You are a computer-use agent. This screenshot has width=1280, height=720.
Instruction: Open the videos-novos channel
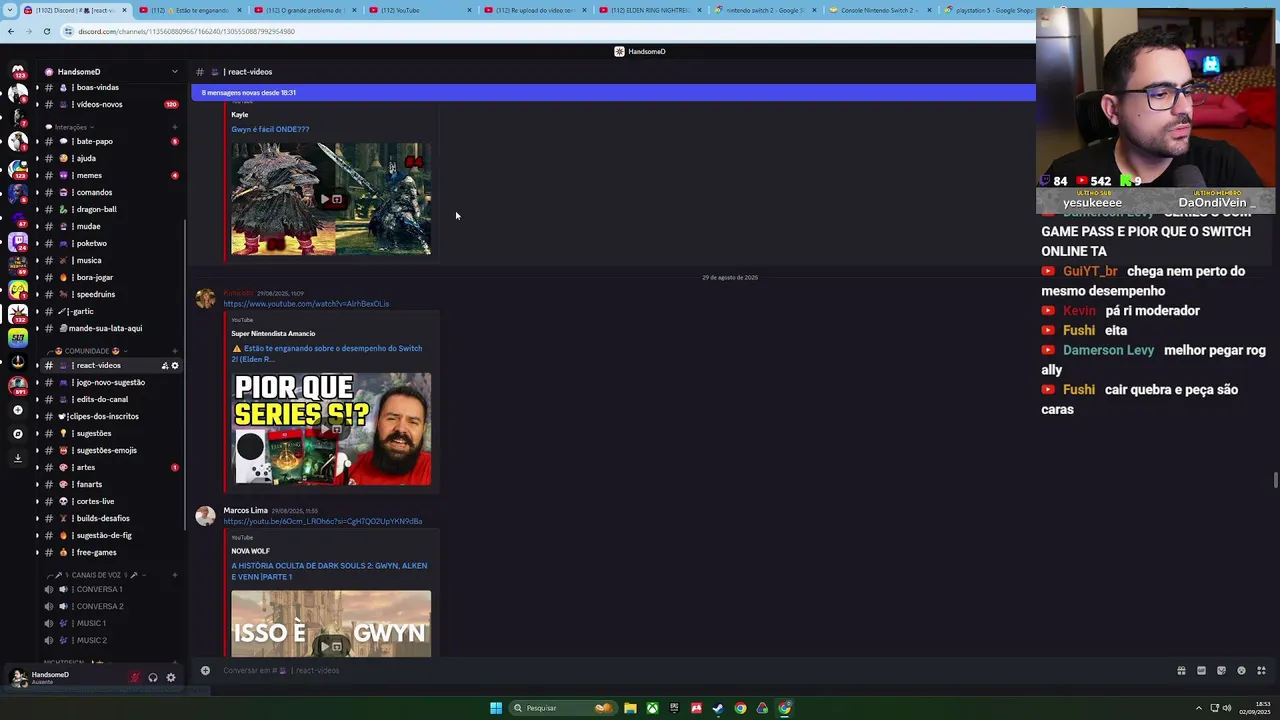[111, 104]
